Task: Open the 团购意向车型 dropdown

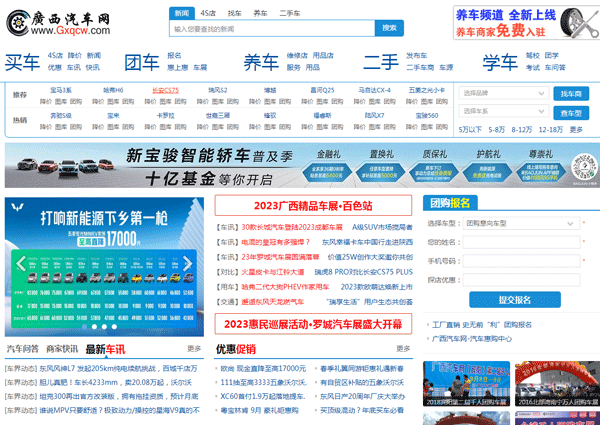Action: (x=521, y=223)
